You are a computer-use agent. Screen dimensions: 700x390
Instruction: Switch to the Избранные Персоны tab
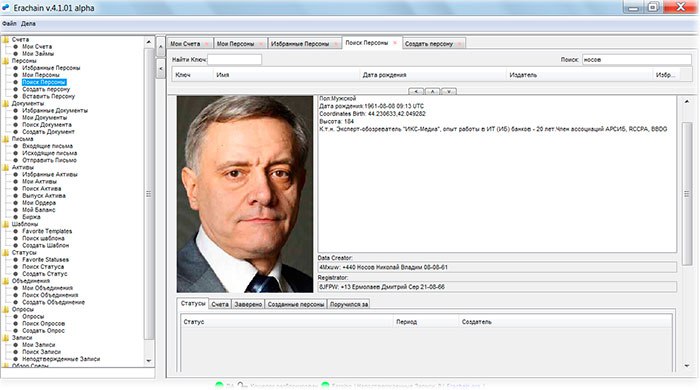coord(300,44)
